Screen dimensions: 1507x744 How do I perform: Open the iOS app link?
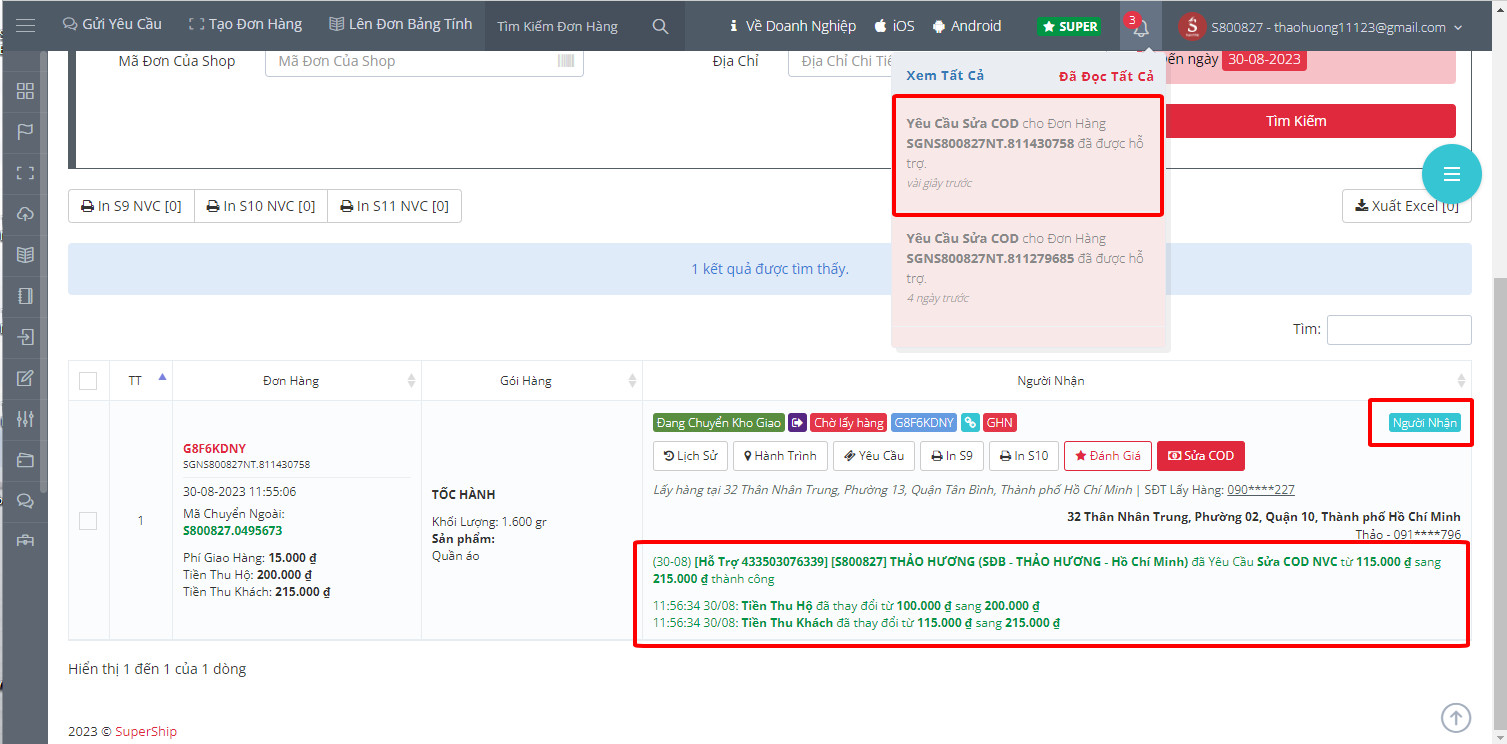tap(894, 26)
